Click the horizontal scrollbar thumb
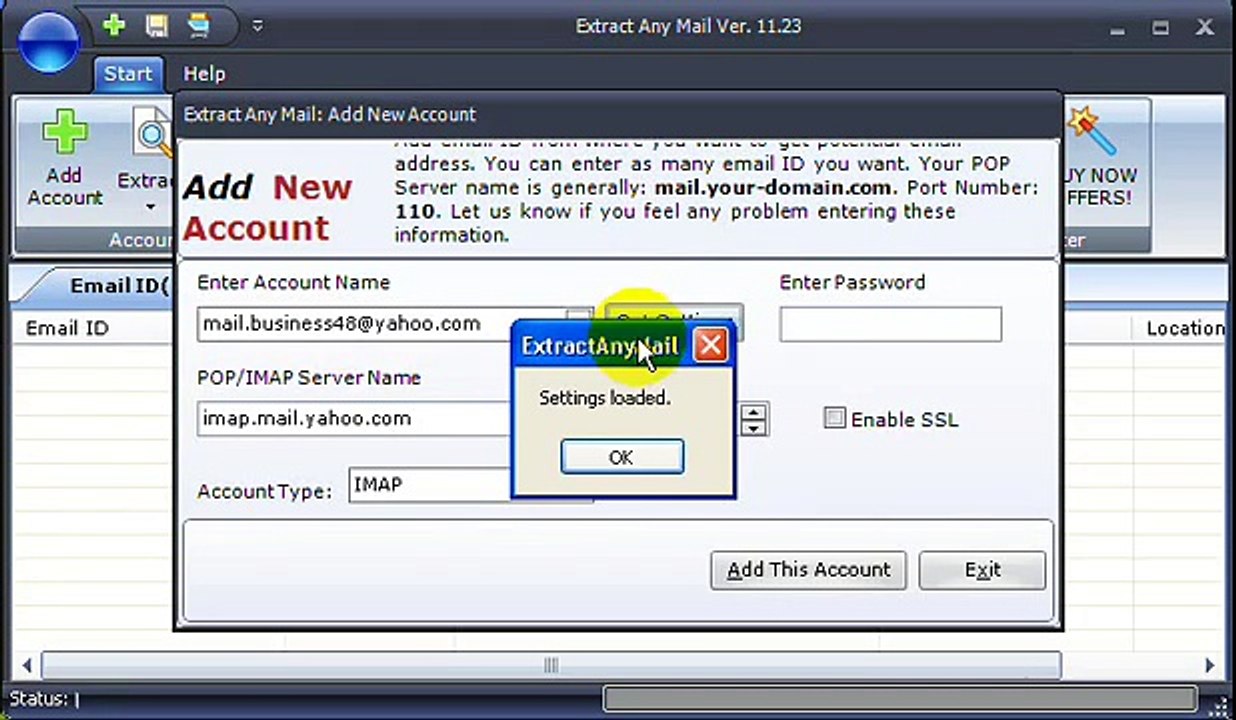Screen dimensions: 1236x720 coord(550,665)
